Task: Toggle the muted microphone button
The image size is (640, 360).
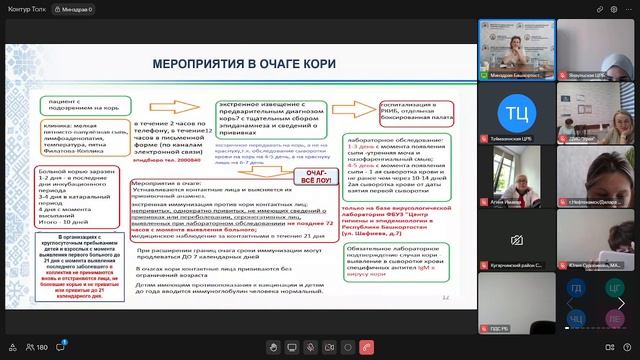Action: coord(311,347)
